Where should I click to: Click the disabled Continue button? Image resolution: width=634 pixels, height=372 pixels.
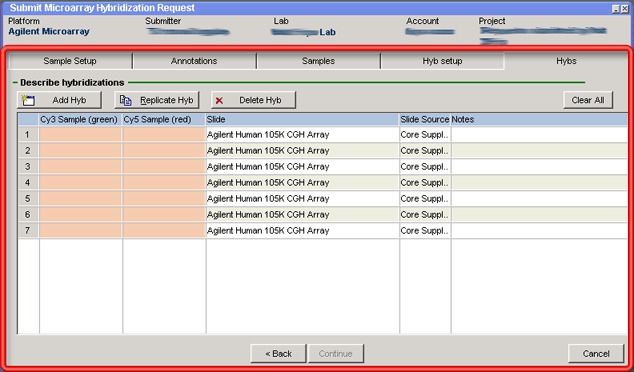336,353
